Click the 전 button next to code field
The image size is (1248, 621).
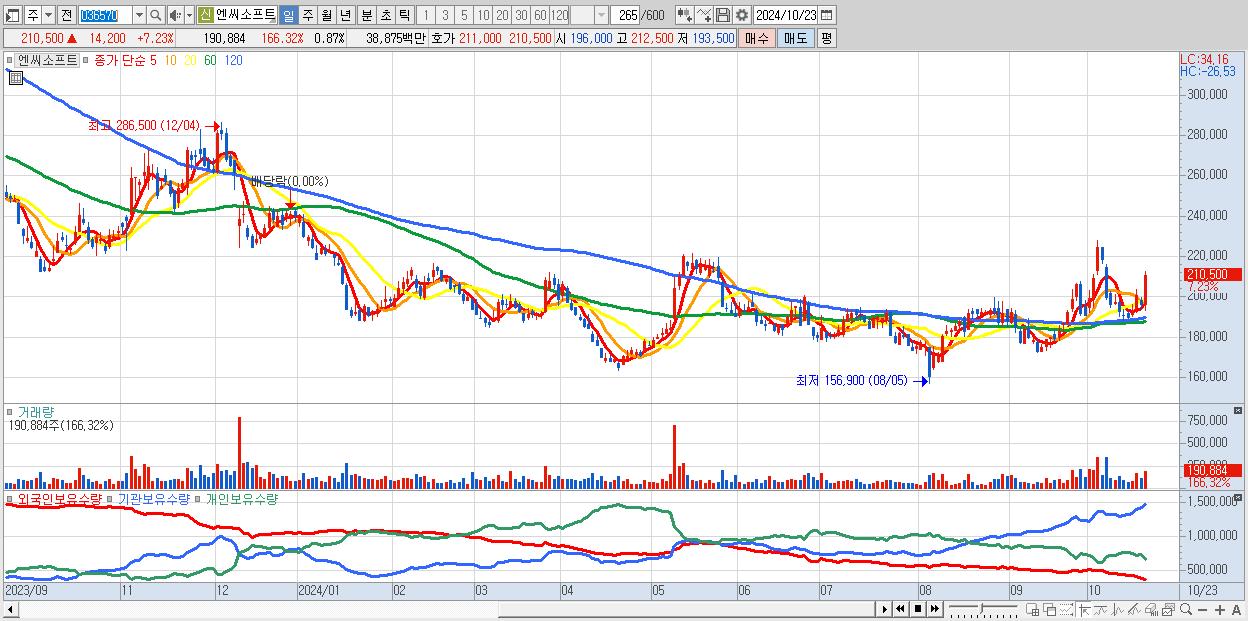click(x=66, y=15)
